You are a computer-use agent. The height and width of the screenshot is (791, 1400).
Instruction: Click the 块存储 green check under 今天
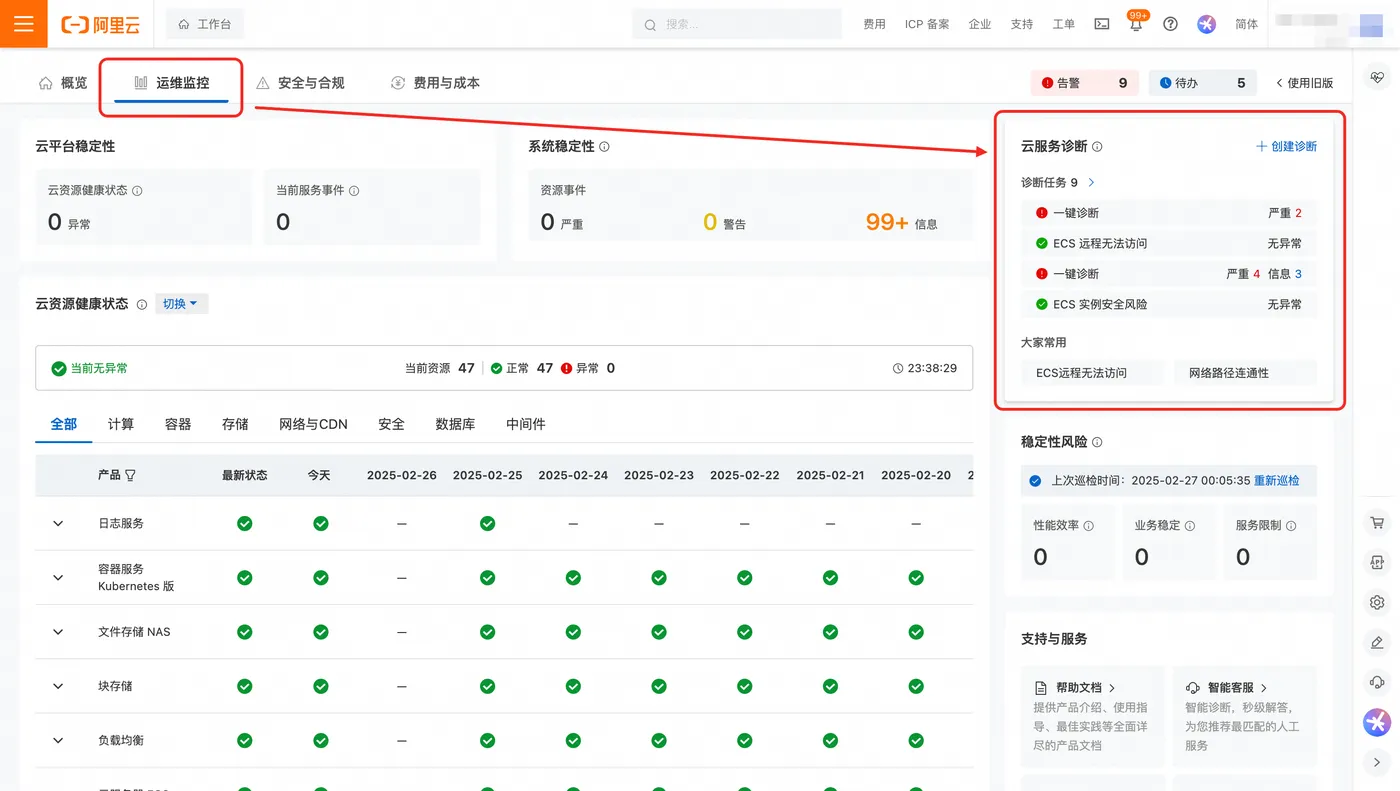pos(321,686)
